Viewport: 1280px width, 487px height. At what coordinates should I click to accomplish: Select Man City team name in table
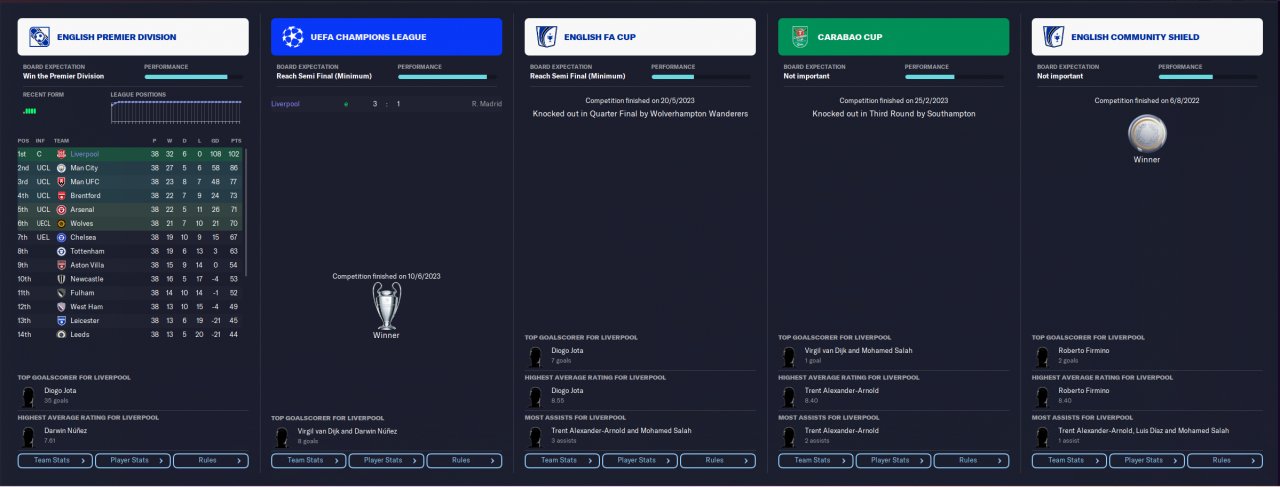(x=84, y=168)
